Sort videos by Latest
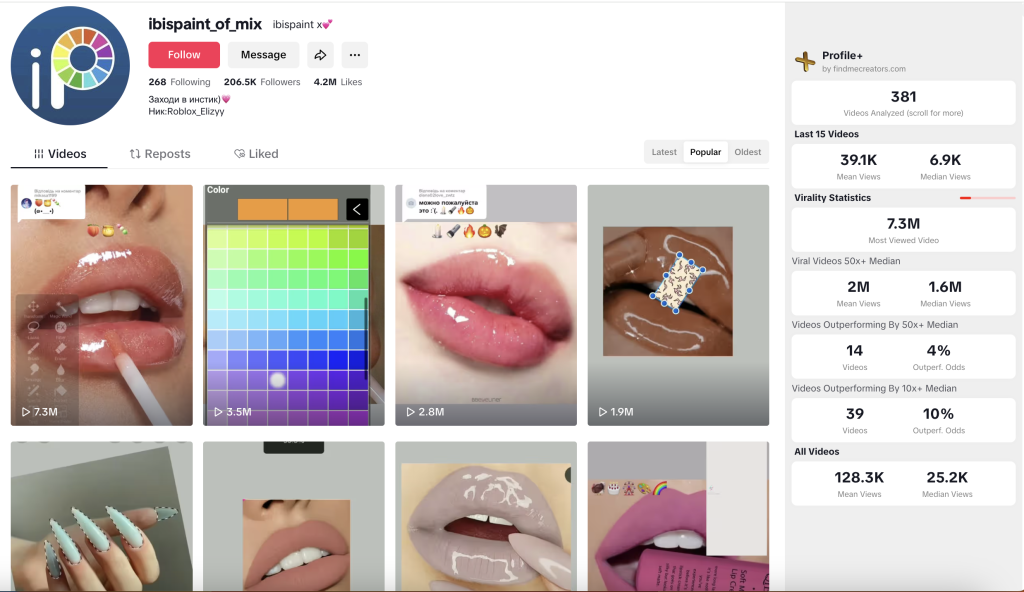This screenshot has width=1024, height=592. click(x=664, y=152)
